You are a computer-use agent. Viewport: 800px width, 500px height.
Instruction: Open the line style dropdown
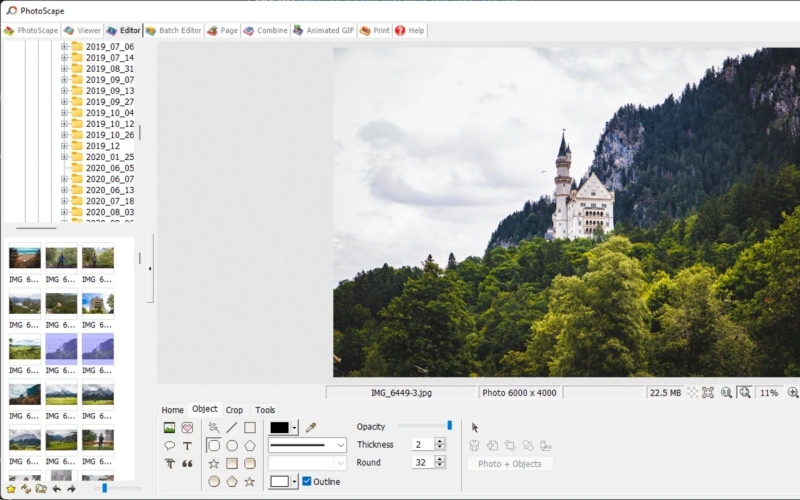tap(307, 445)
